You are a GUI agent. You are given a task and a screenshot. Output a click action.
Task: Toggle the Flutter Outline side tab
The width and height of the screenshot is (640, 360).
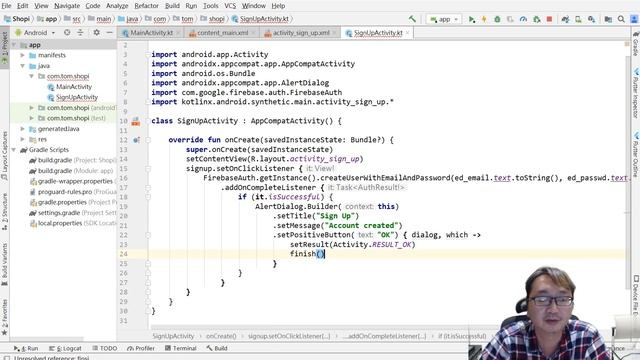(636, 154)
